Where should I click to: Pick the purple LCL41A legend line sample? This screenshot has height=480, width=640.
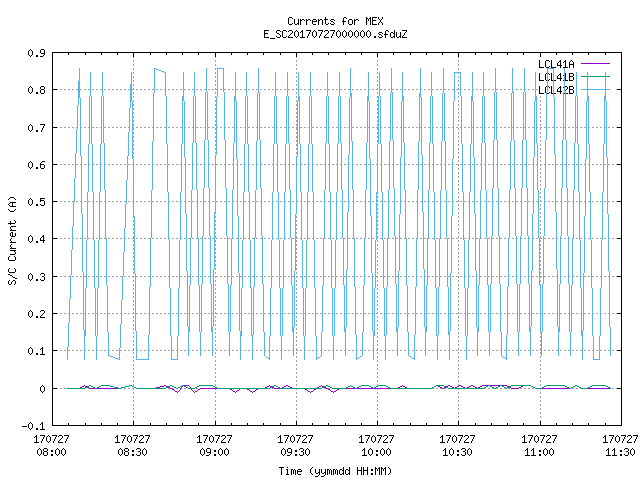tap(595, 64)
